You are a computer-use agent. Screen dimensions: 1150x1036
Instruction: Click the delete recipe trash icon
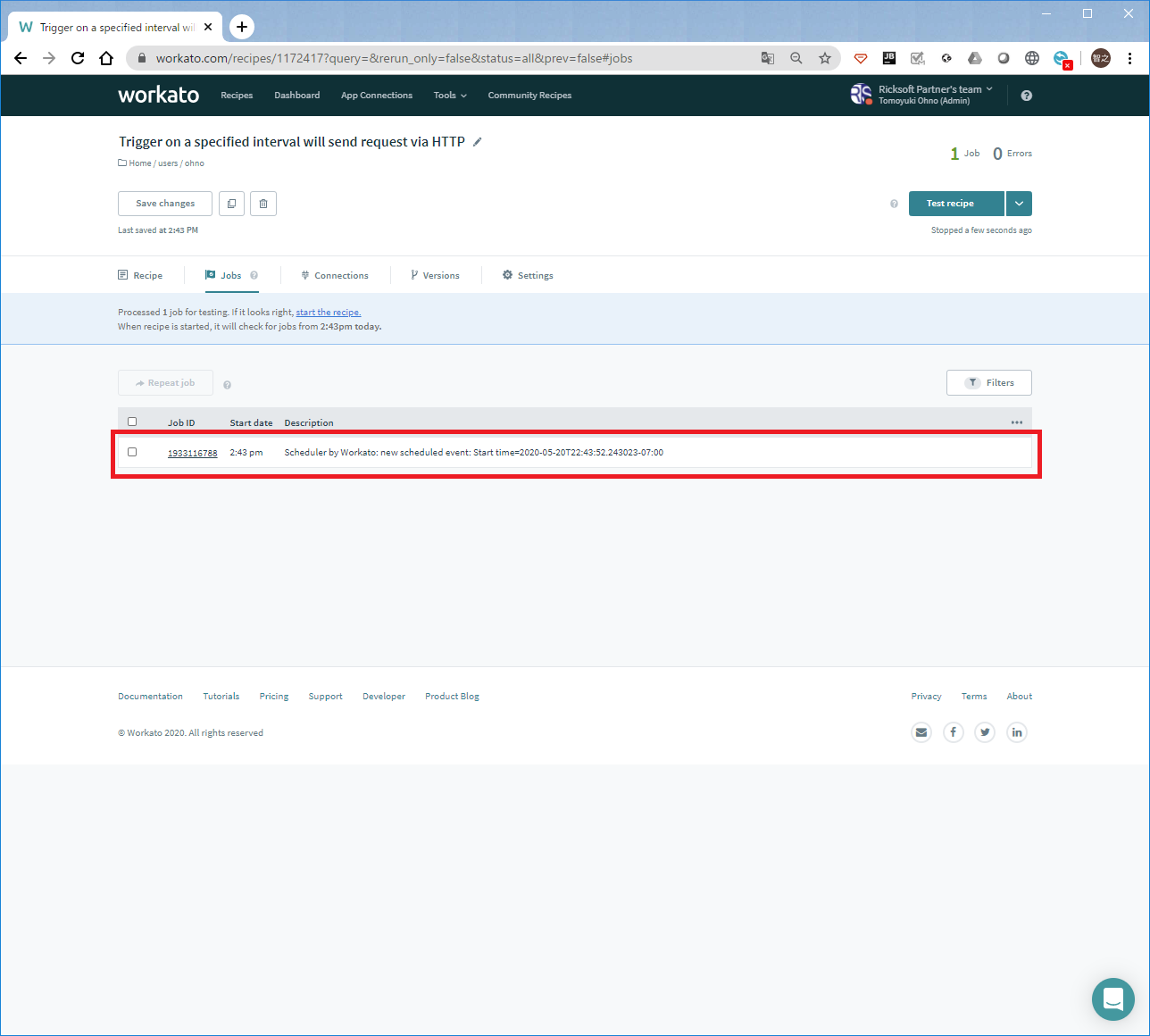[x=263, y=204]
